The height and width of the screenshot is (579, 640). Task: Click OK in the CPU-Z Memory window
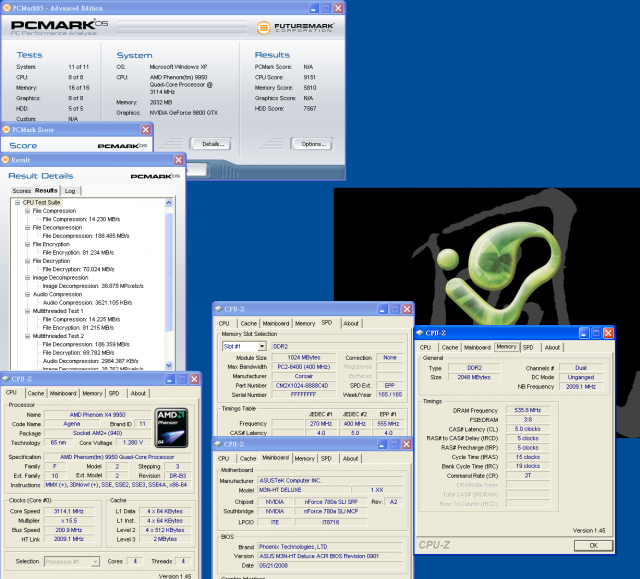593,545
